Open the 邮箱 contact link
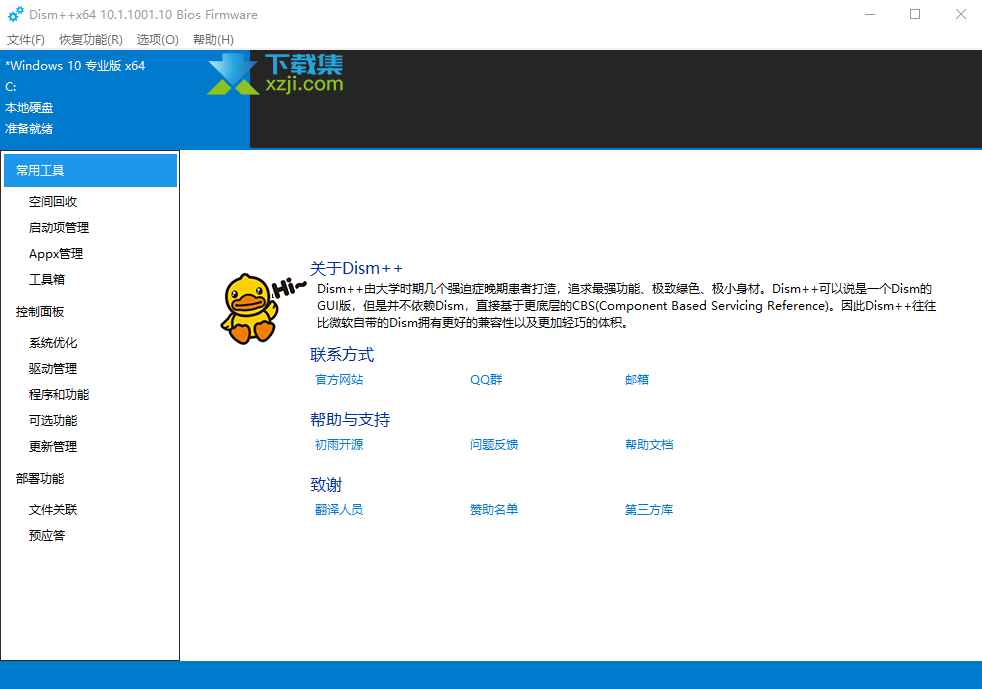Image resolution: width=982 pixels, height=689 pixels. tap(637, 380)
